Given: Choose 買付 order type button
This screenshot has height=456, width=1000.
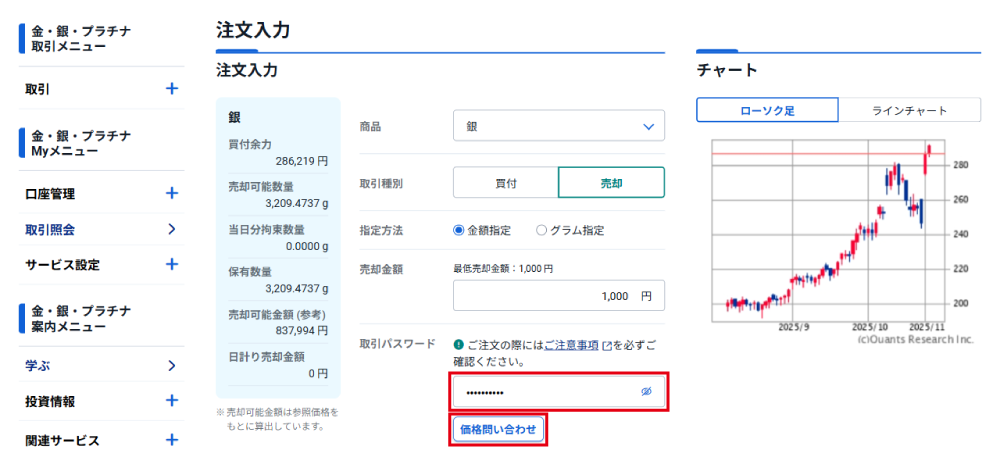Looking at the screenshot, I should point(505,183).
